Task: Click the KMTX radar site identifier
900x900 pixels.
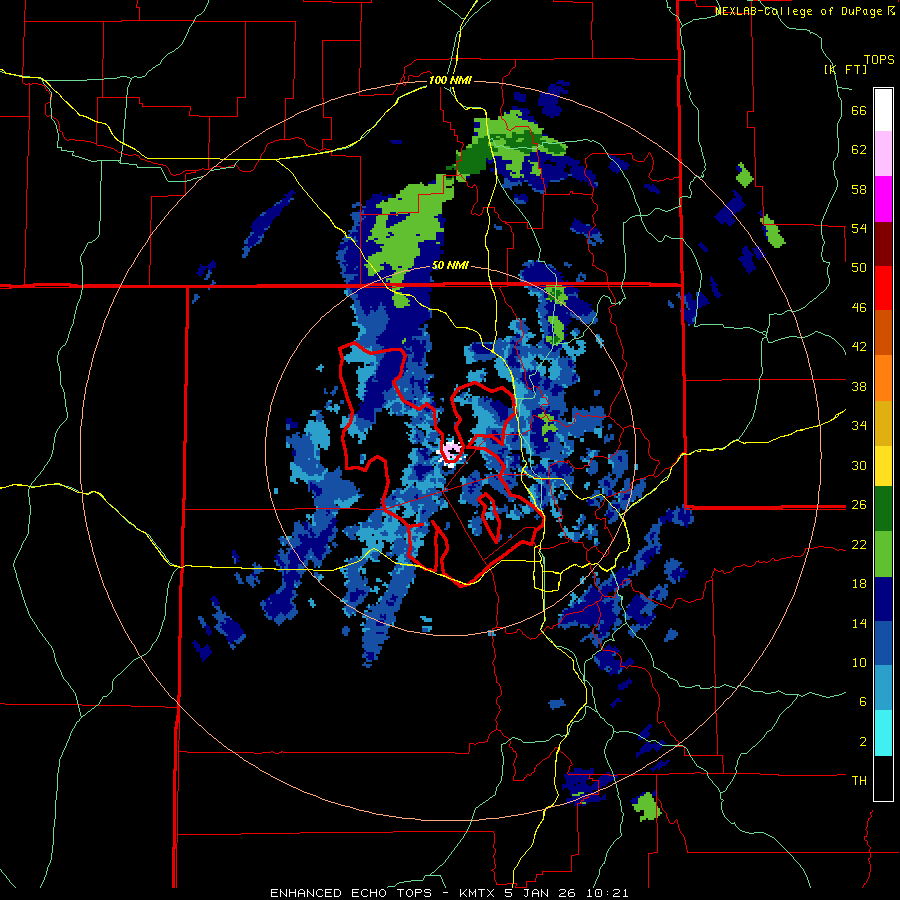Action: [x=478, y=893]
